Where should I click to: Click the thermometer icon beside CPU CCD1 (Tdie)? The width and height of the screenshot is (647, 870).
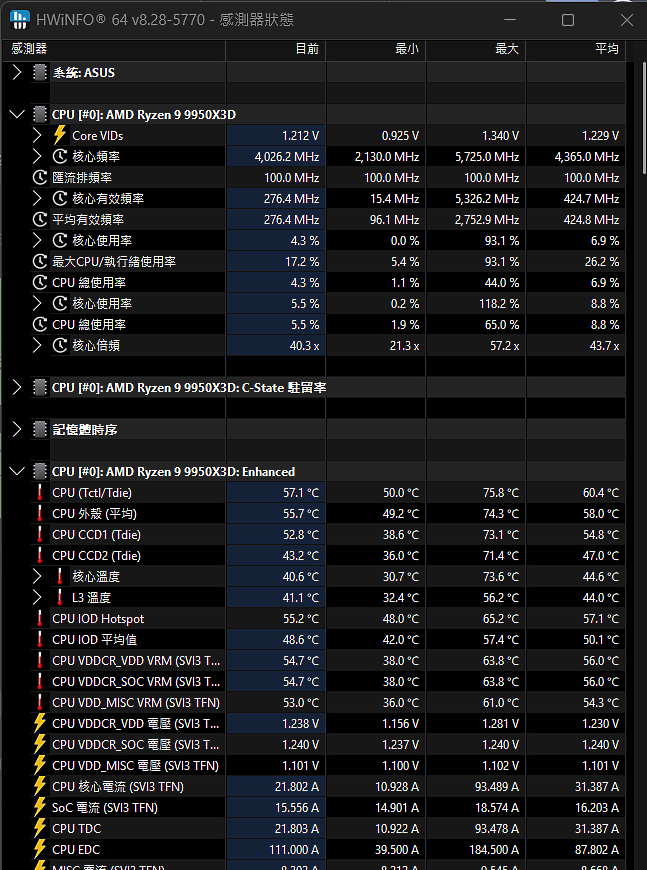click(39, 535)
